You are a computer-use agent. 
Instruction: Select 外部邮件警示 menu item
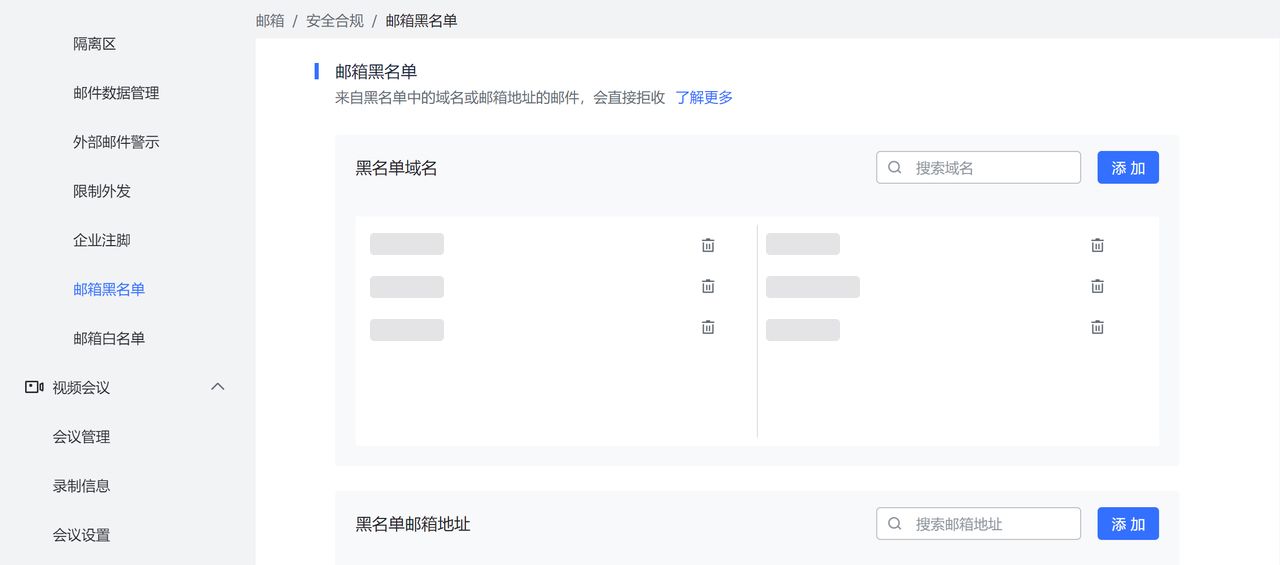[x=116, y=142]
